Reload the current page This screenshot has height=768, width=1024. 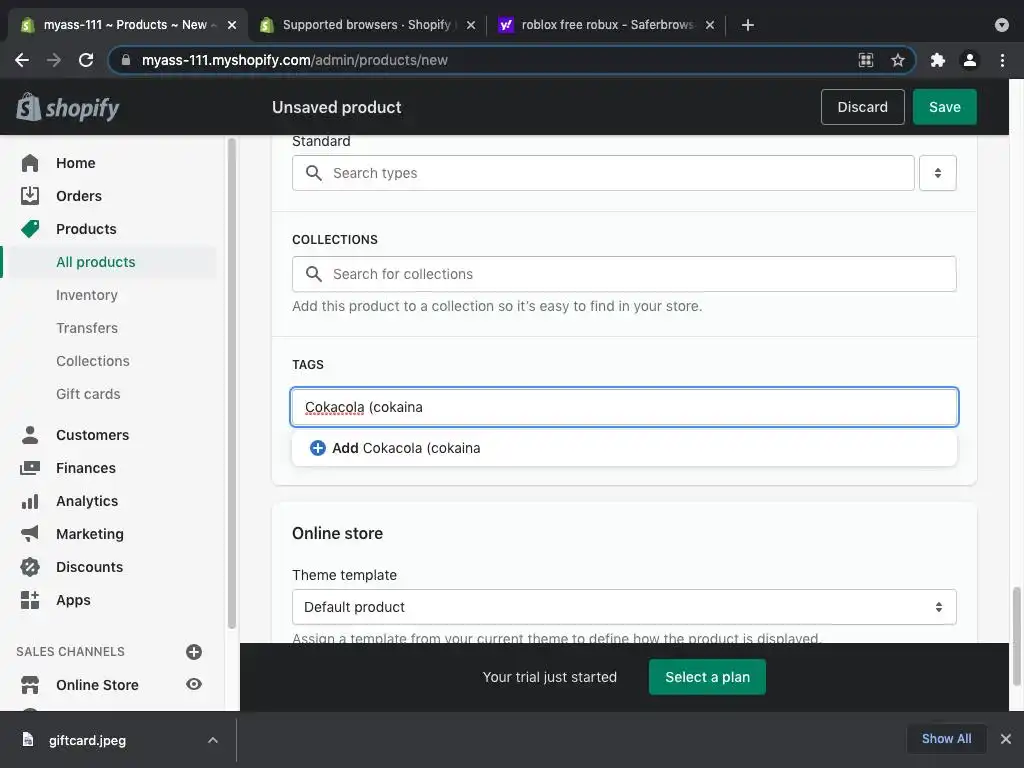(86, 60)
